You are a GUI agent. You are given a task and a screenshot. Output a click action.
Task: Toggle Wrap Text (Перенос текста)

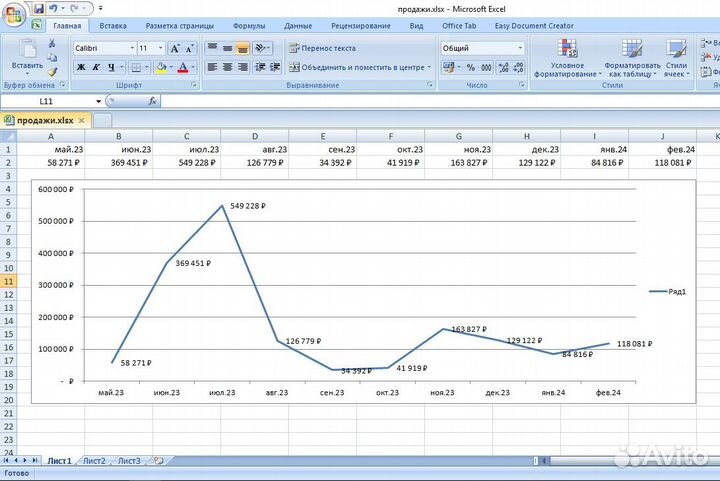[322, 48]
